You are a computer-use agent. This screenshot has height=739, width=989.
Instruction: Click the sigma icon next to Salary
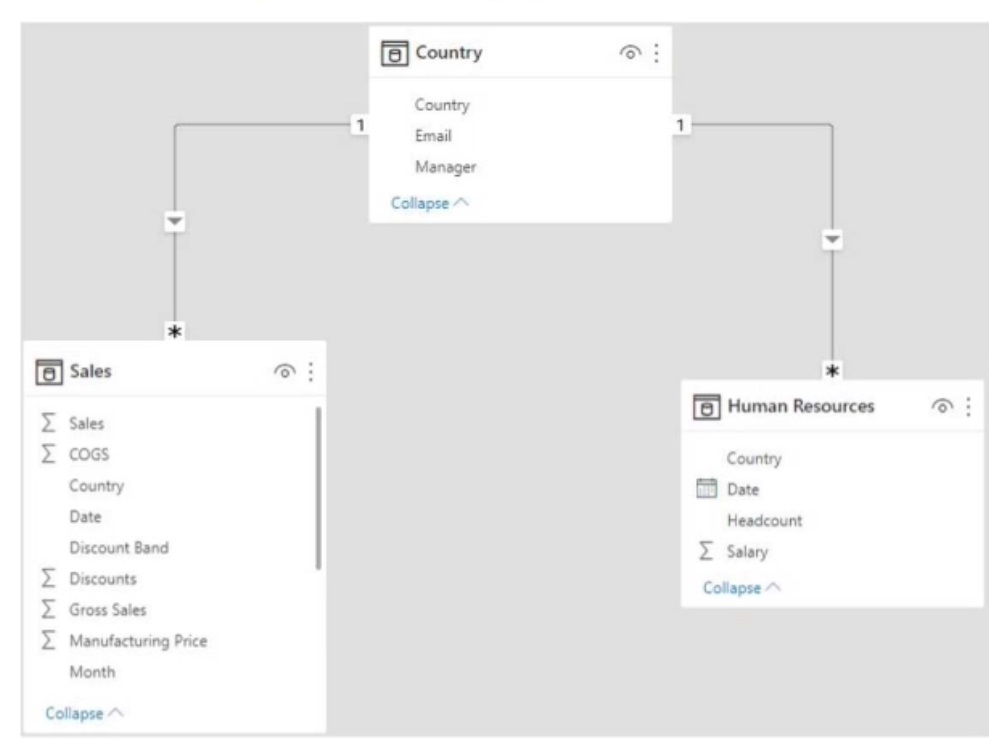(707, 551)
